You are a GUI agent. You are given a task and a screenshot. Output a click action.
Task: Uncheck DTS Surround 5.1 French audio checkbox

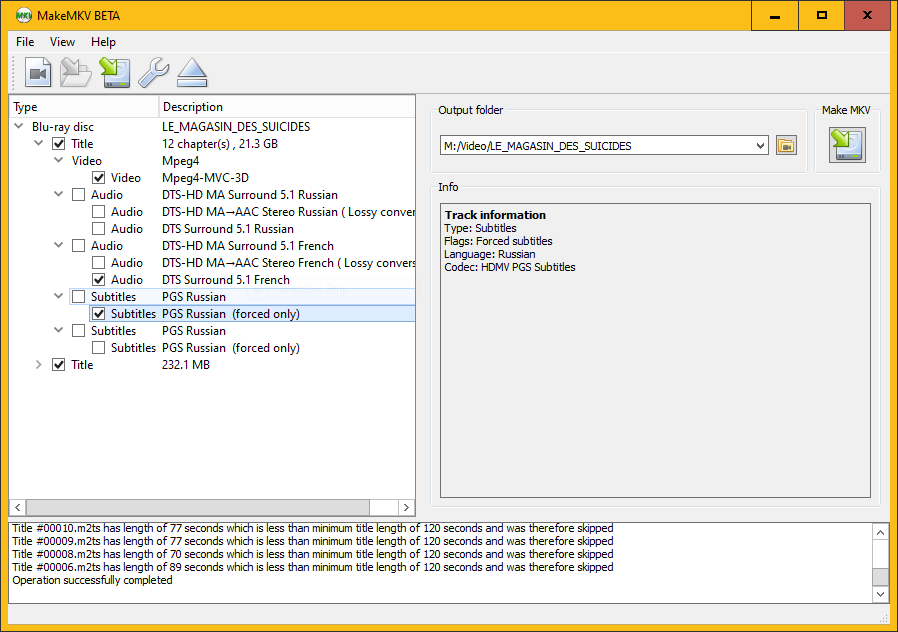tap(99, 280)
